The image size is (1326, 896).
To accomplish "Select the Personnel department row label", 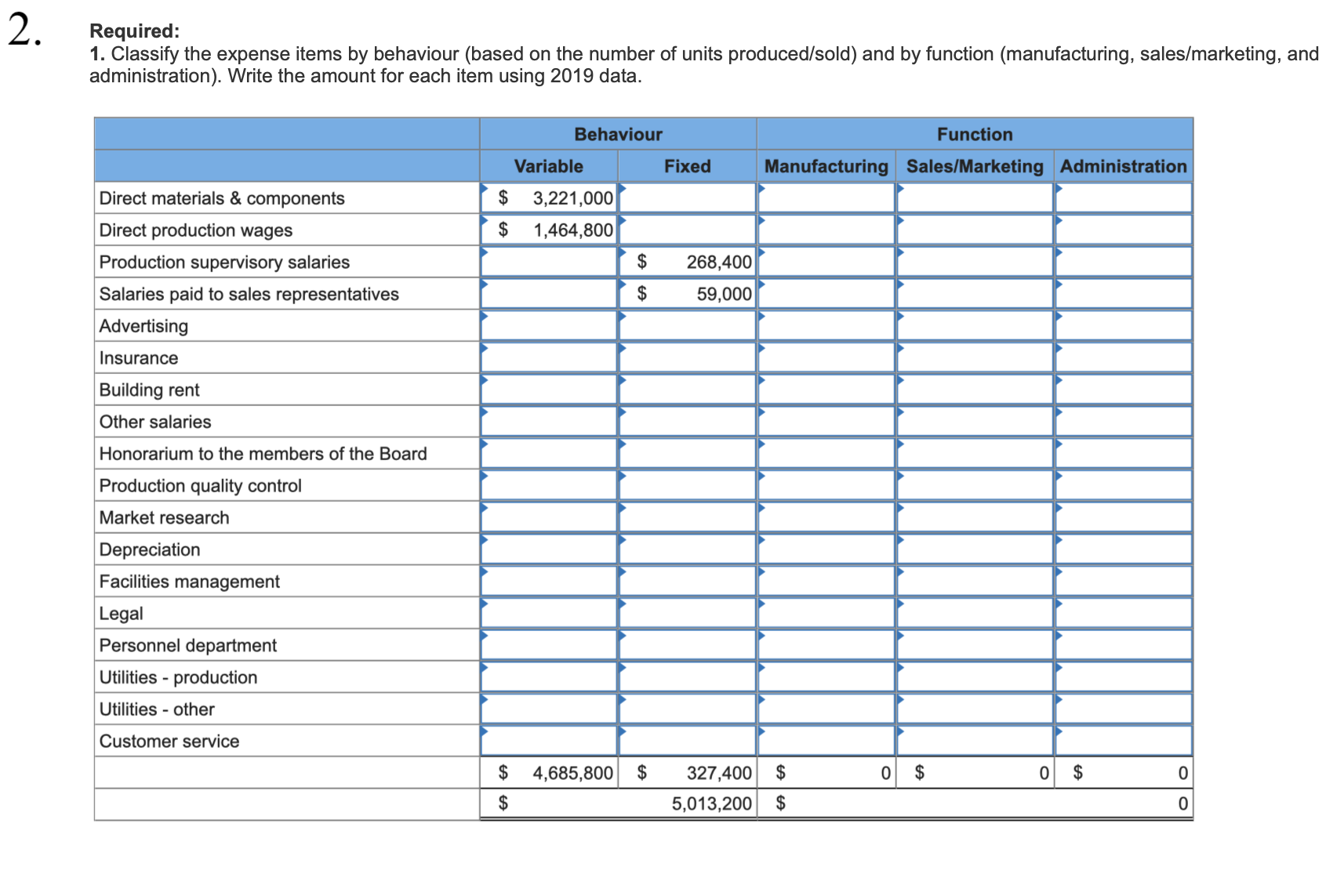I will point(188,644).
